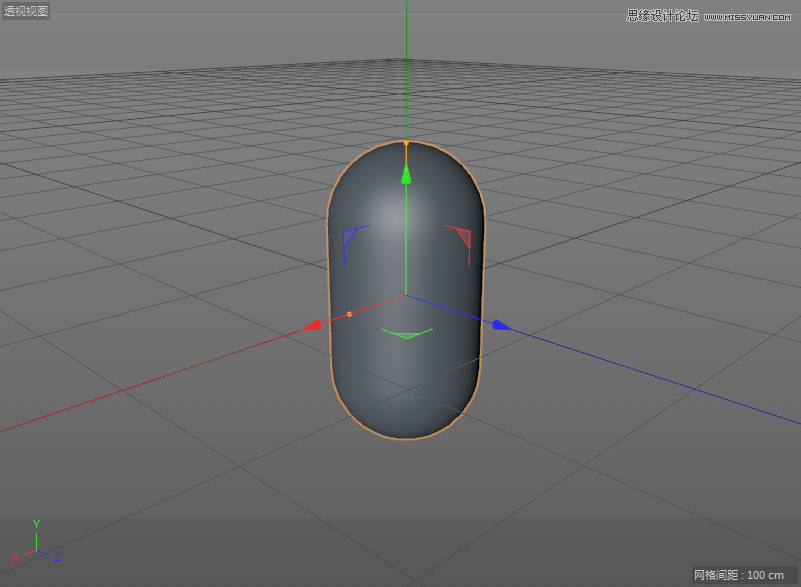Click the red X-axis line left of the arrow

[x=150, y=380]
